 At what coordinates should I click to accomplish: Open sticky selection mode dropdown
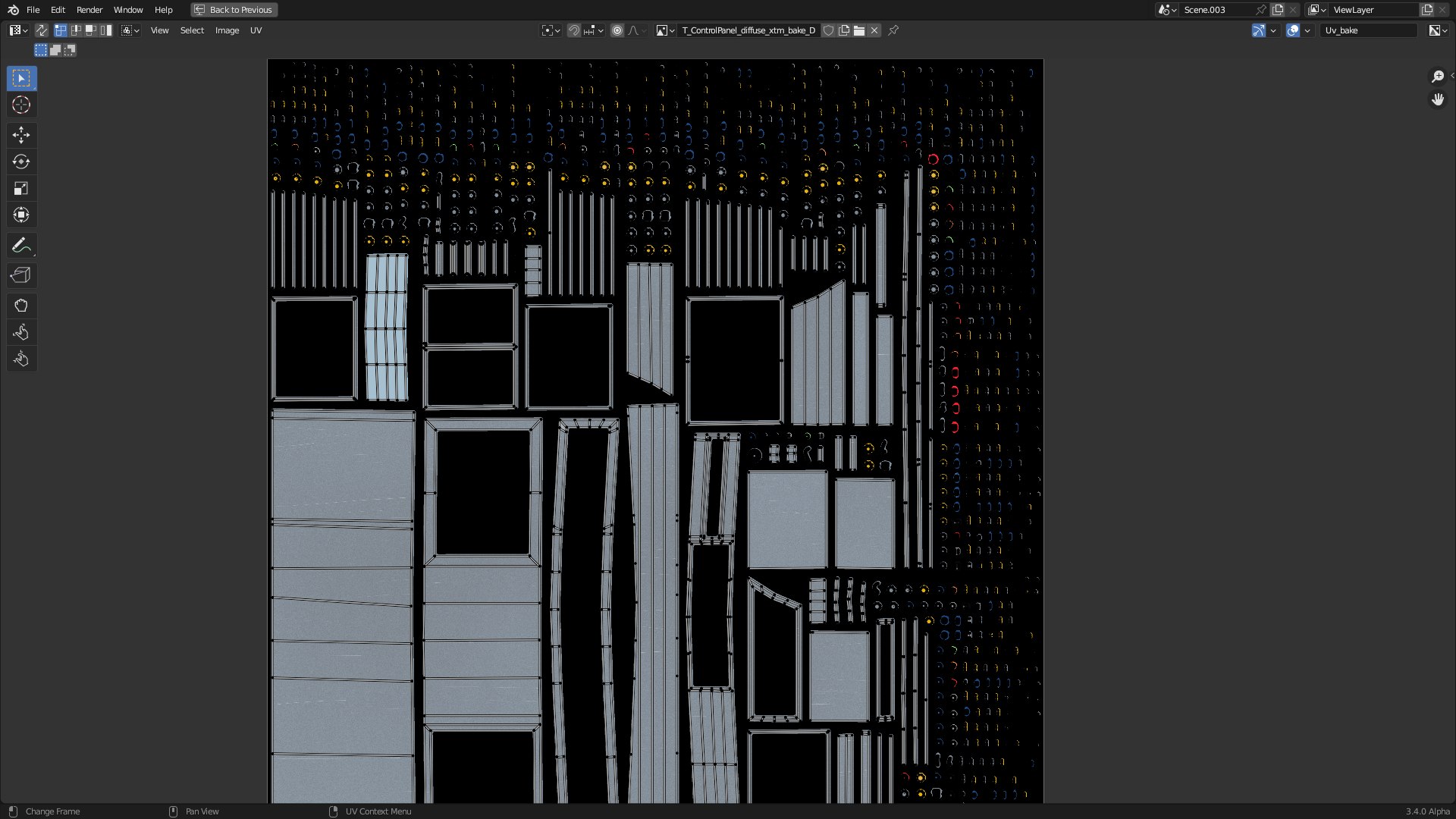pyautogui.click(x=130, y=30)
